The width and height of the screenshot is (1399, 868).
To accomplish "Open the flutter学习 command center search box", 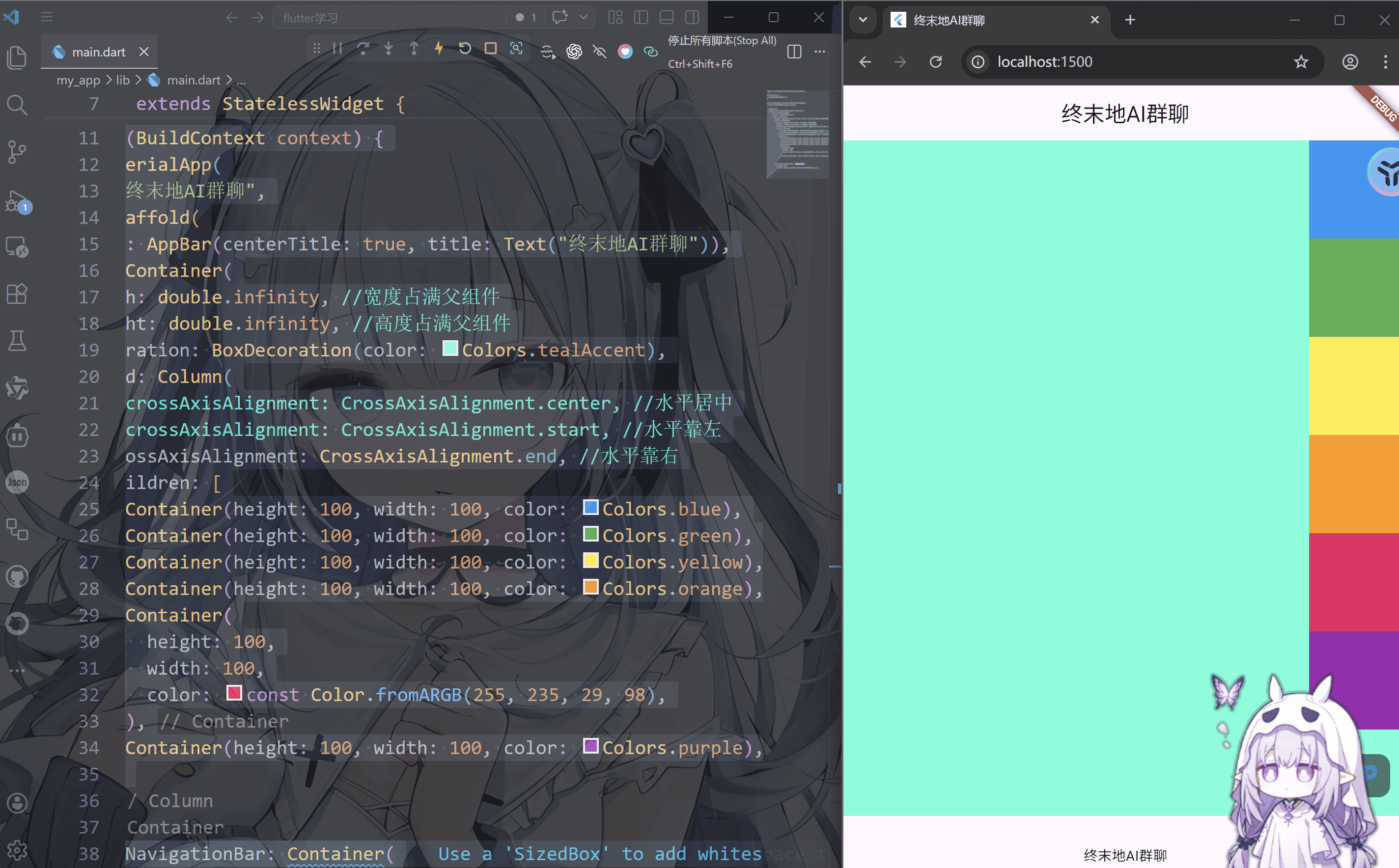I will pos(389,18).
